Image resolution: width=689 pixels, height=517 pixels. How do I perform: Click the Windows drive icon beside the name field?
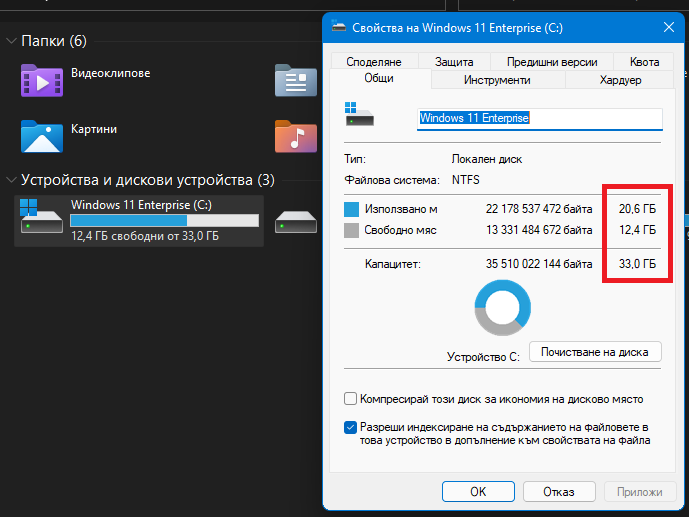pyautogui.click(x=359, y=114)
